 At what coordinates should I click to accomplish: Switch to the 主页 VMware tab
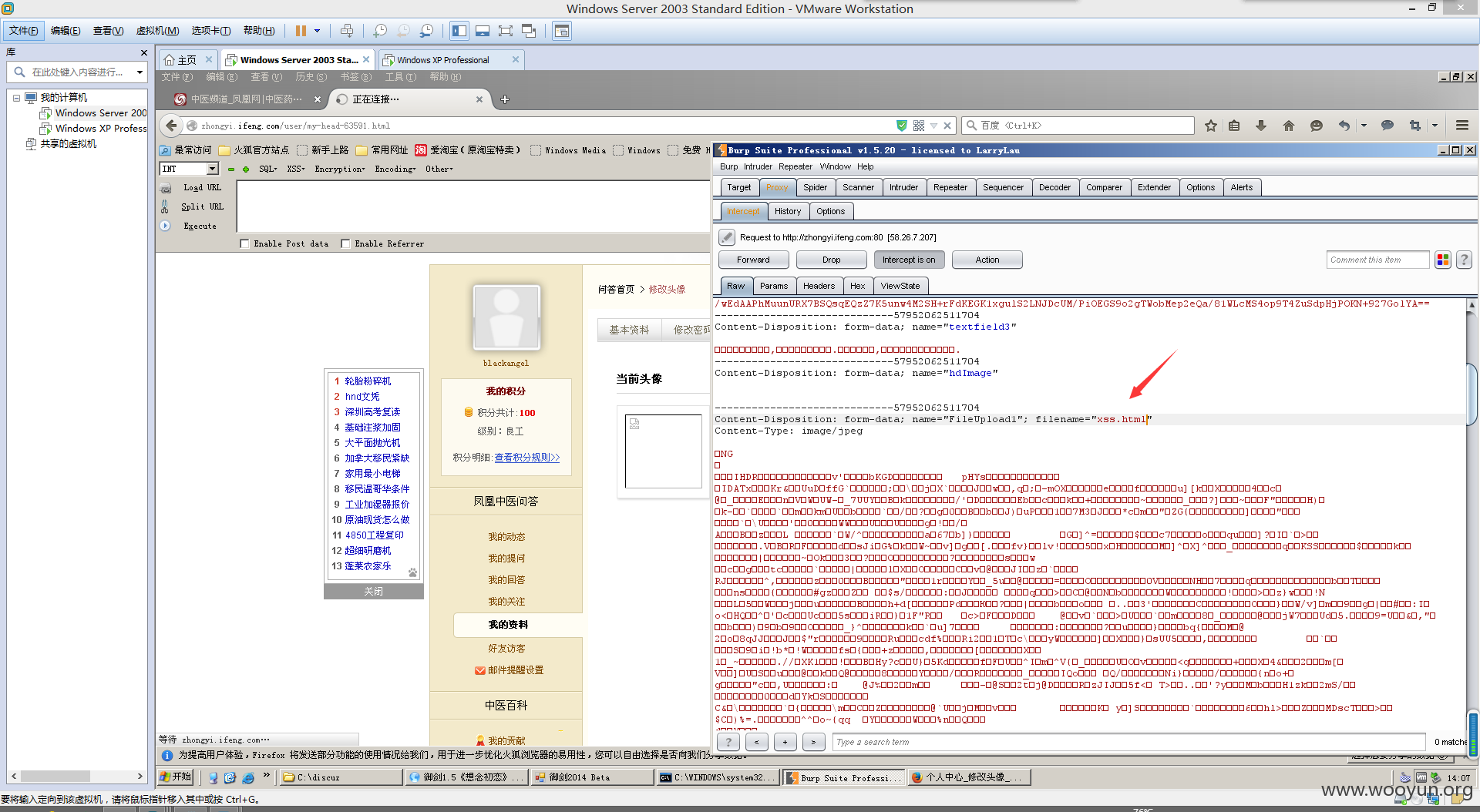(186, 60)
